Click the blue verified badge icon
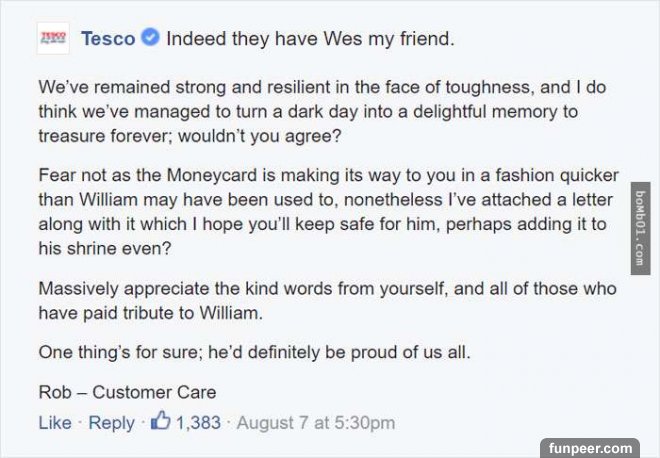660x458 pixels. [x=150, y=40]
